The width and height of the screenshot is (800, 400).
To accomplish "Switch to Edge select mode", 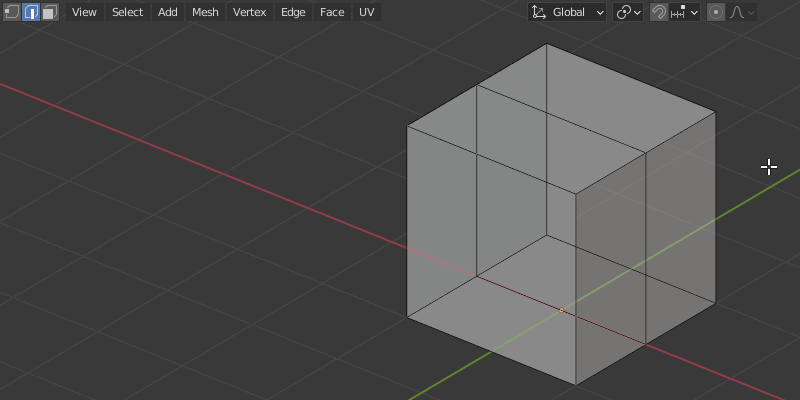I will coord(31,12).
